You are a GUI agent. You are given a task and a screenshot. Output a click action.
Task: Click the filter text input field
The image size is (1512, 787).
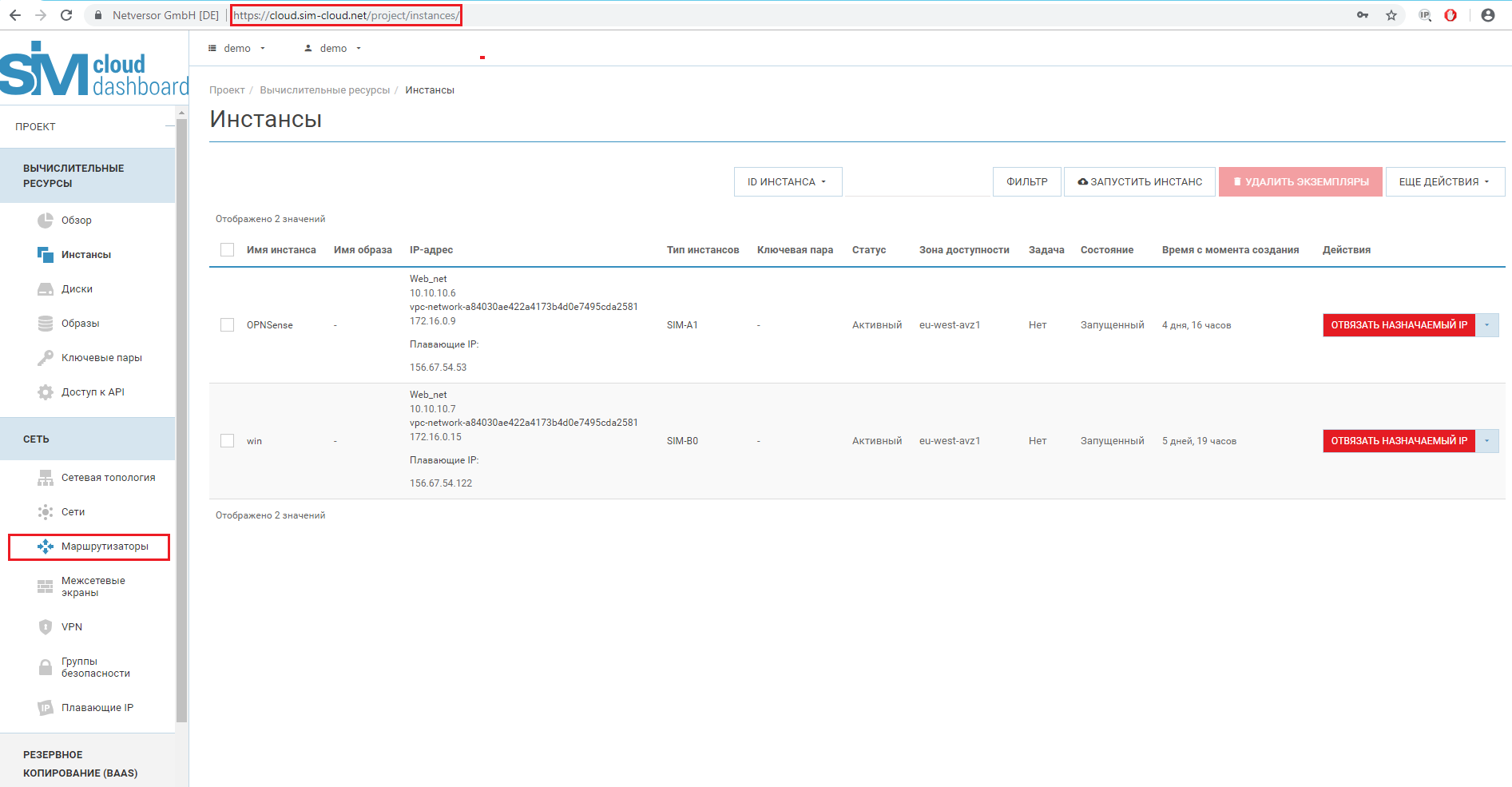917,182
